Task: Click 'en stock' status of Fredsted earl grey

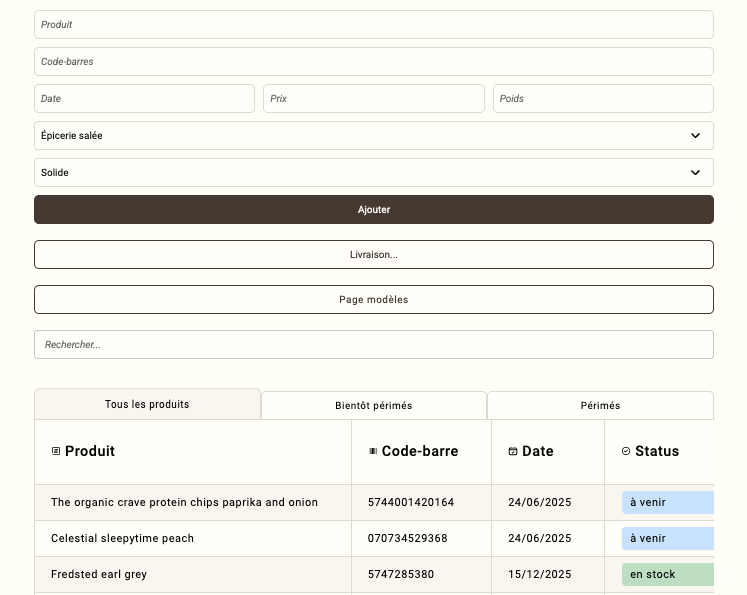Action: tap(668, 574)
